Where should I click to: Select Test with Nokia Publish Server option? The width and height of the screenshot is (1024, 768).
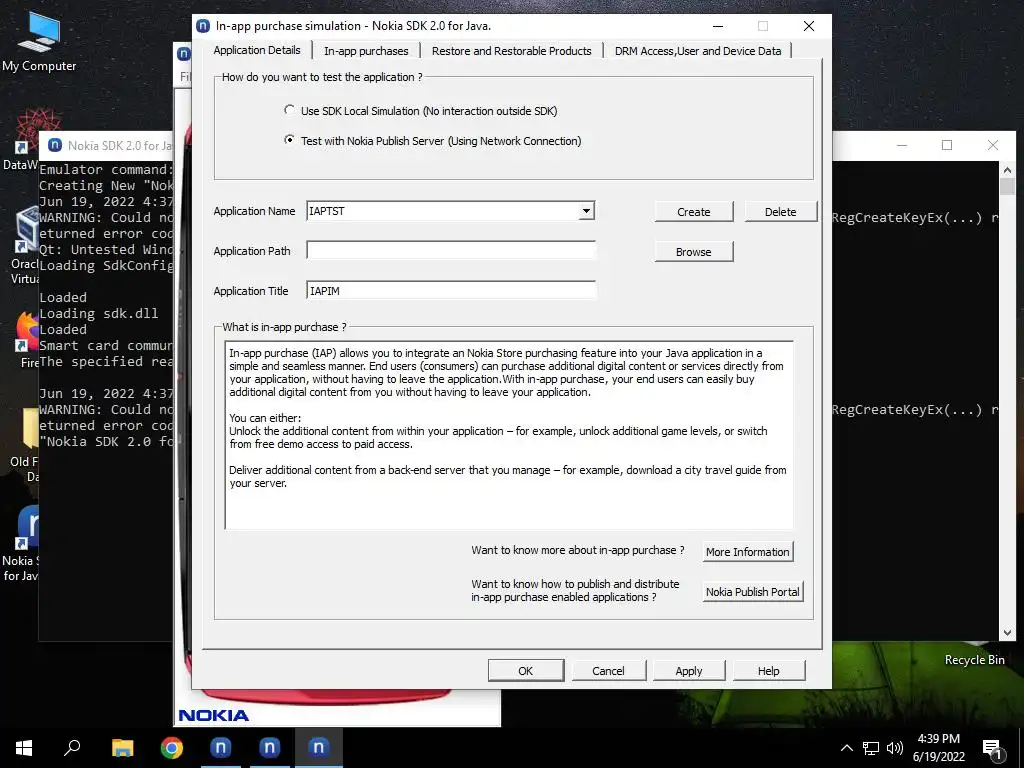289,140
